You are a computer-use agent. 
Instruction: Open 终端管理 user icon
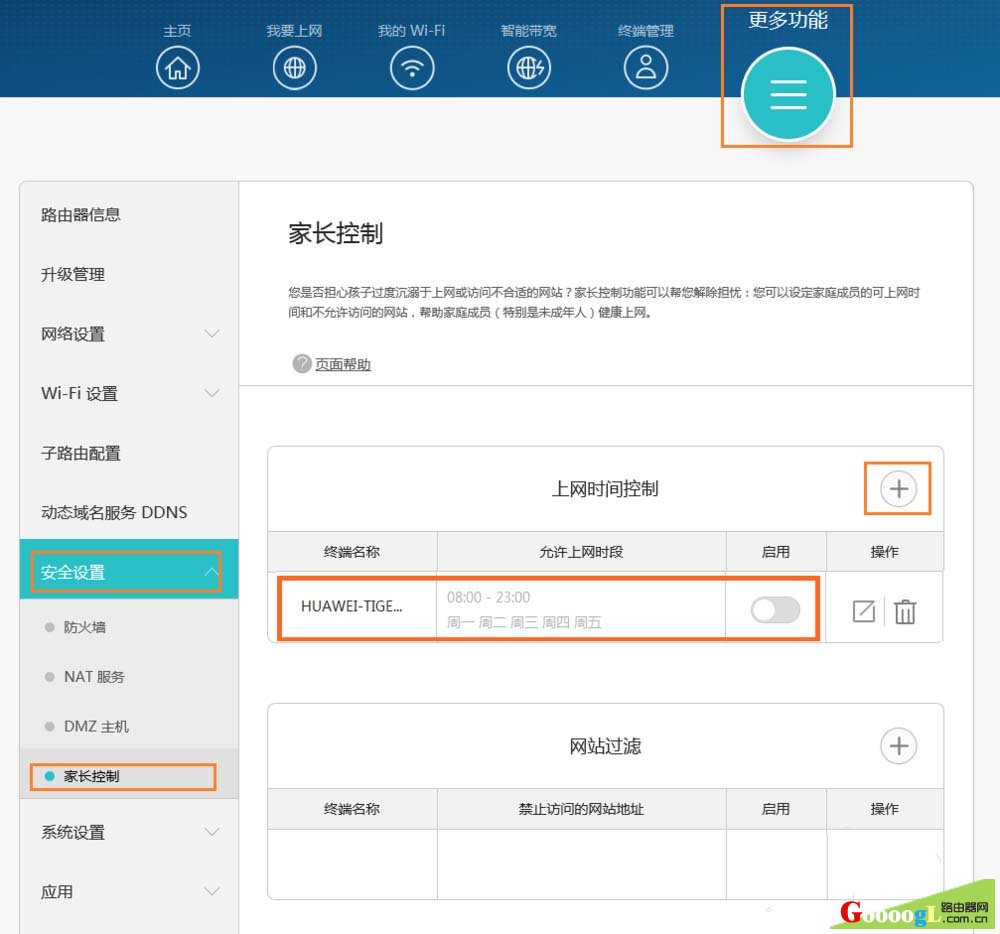pos(646,68)
